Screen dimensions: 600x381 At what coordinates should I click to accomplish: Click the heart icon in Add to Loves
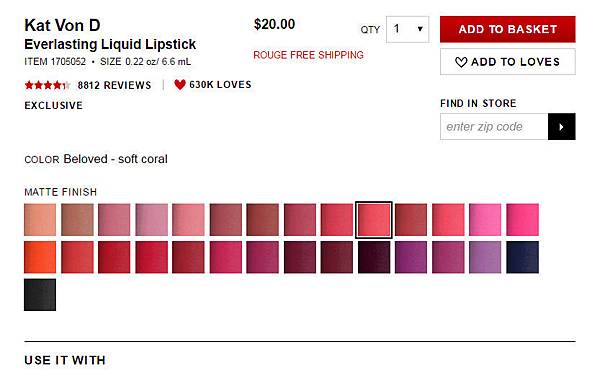[461, 62]
